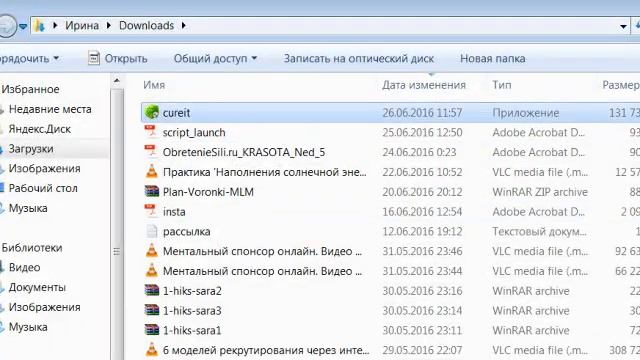
Task: Select the file name 1-hiks-sara3
Action: coord(192,311)
